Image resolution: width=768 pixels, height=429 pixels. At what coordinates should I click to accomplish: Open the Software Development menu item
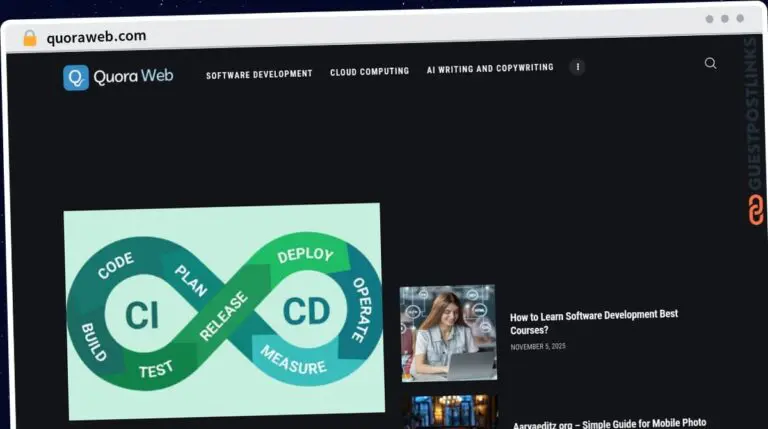(x=259, y=74)
